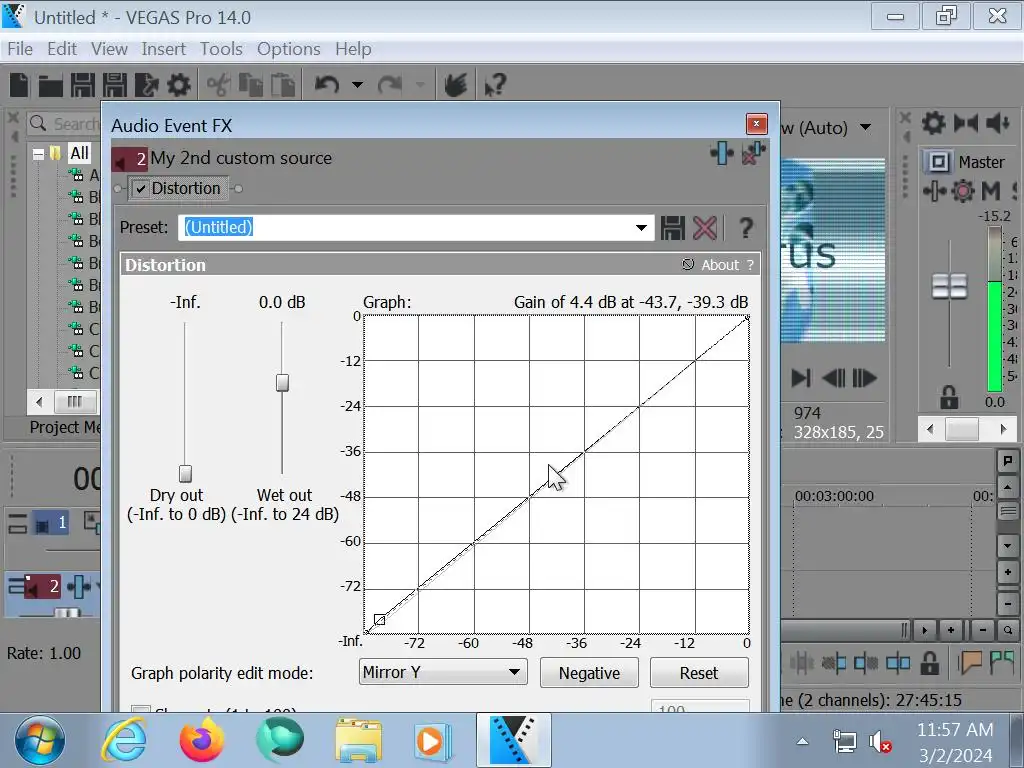Click scroll left arrow in Project Media
Screen dimensions: 1024x768
click(x=39, y=402)
